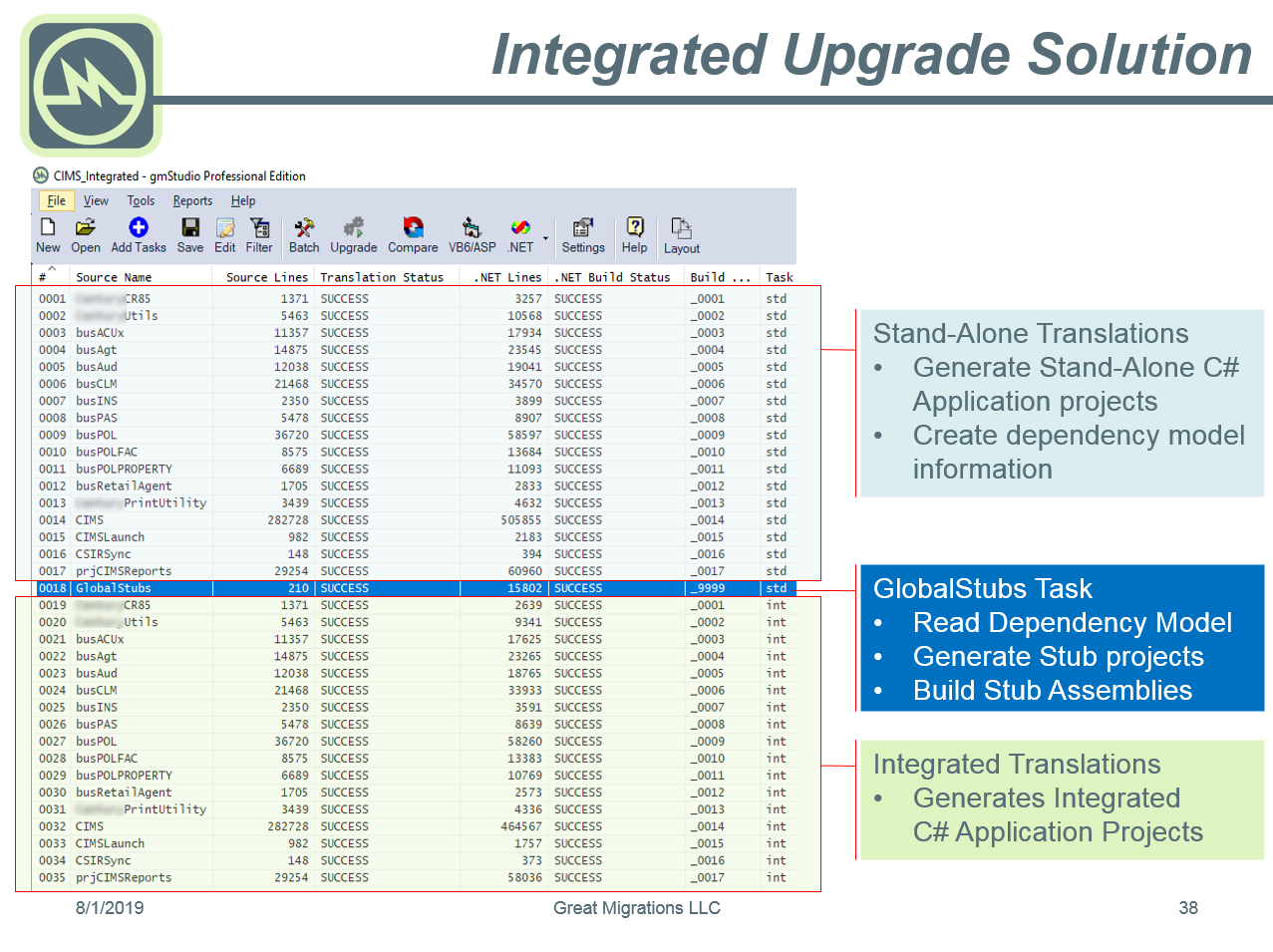Click the VB6/ASP toolbar icon
1273x952 pixels.
[472, 228]
